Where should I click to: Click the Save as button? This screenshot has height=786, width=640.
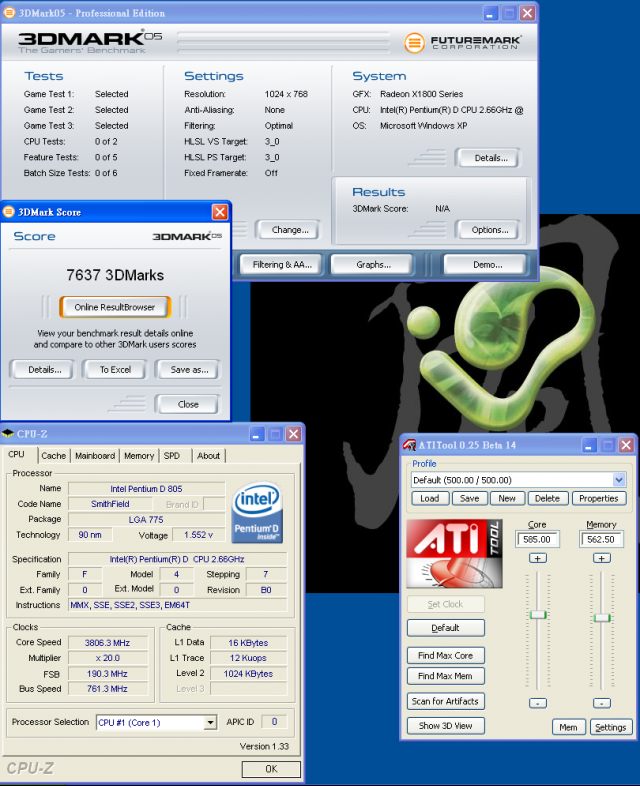point(189,370)
